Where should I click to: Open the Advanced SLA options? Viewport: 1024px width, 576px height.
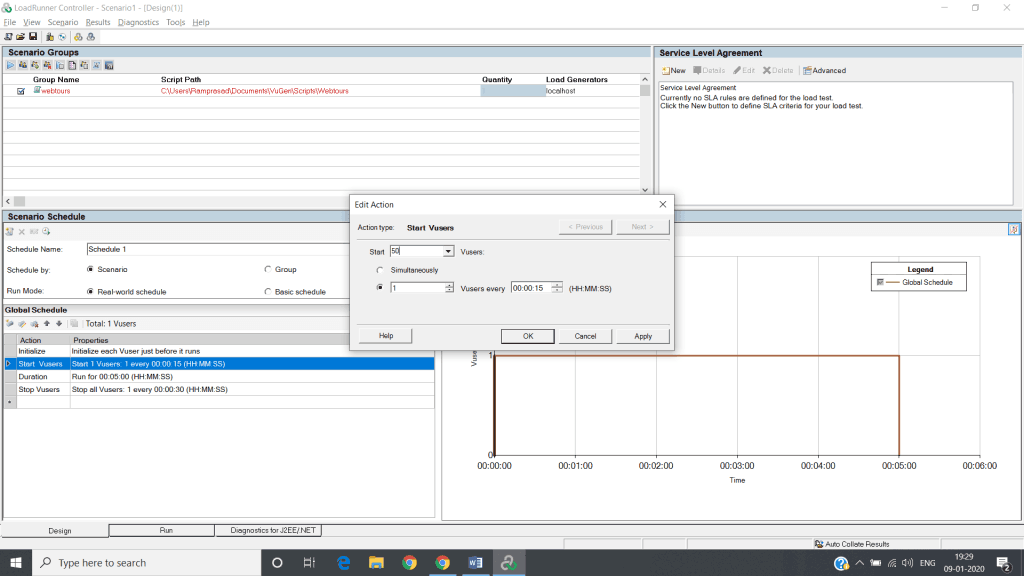[x=824, y=70]
